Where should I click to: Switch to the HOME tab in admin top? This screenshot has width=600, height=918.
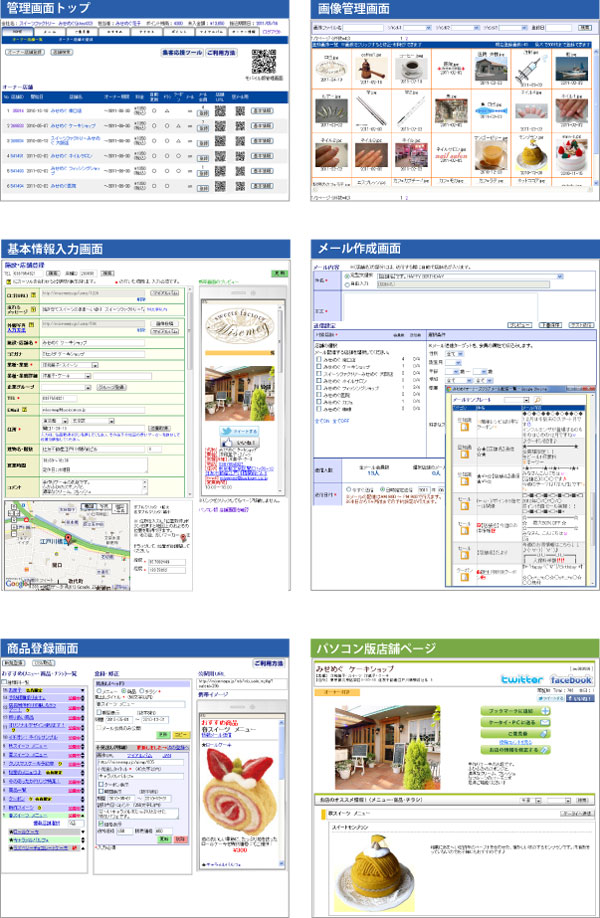(18, 31)
